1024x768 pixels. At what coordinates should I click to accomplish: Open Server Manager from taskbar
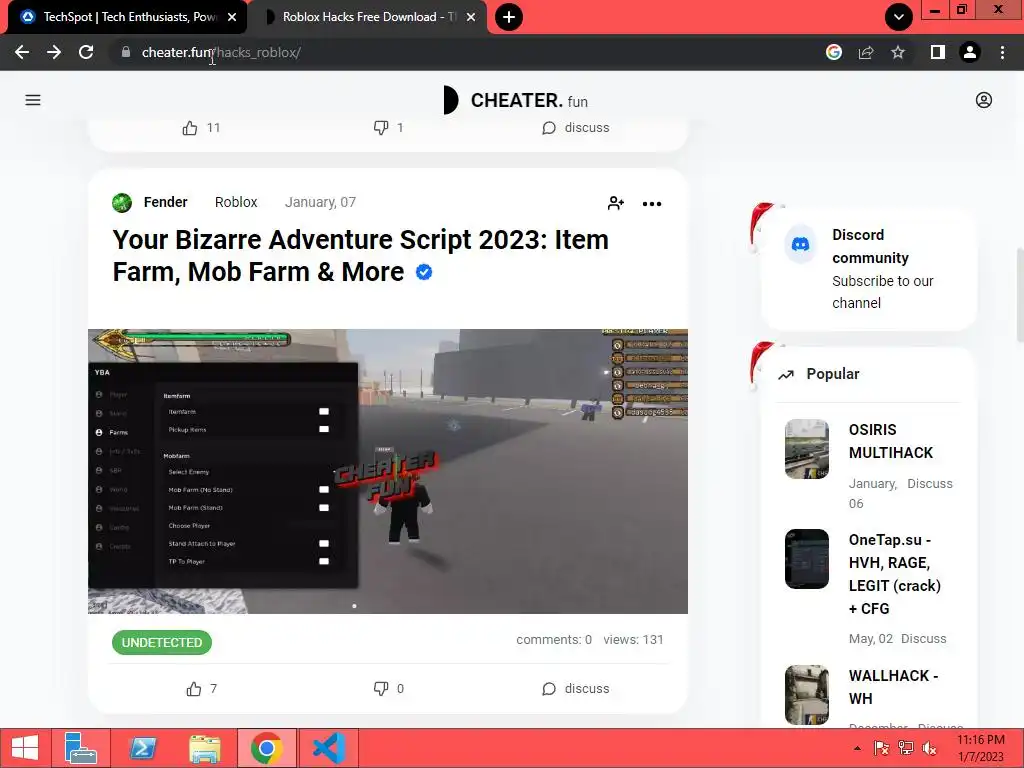[81, 748]
